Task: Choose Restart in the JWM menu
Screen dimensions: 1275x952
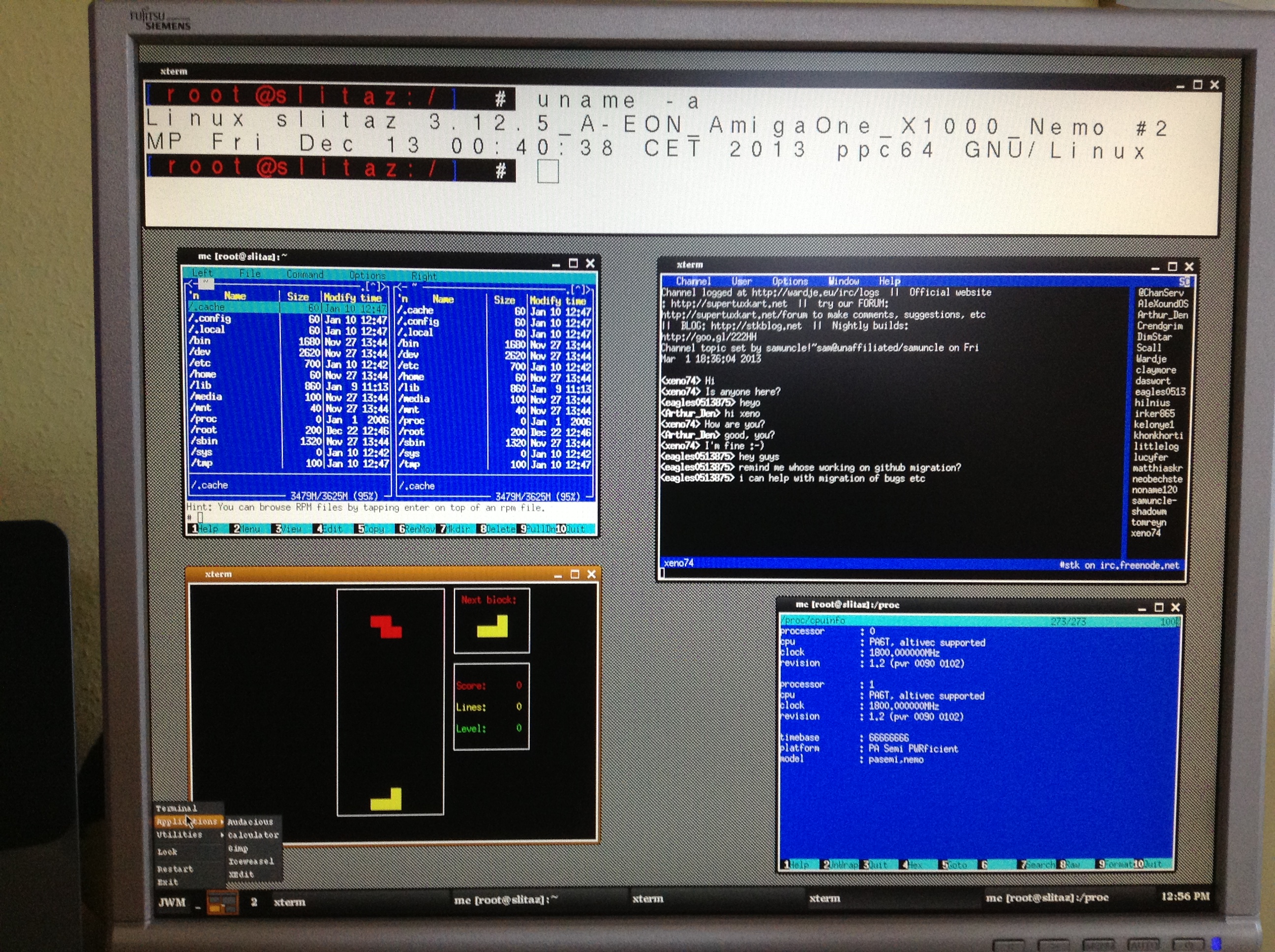Action: coord(175,869)
